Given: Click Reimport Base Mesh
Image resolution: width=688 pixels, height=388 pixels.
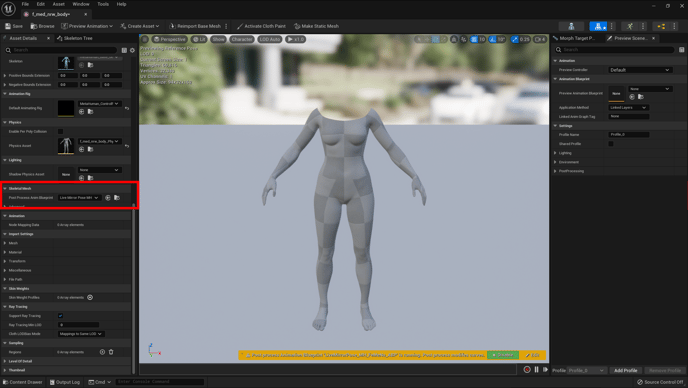Looking at the screenshot, I should (x=195, y=26).
